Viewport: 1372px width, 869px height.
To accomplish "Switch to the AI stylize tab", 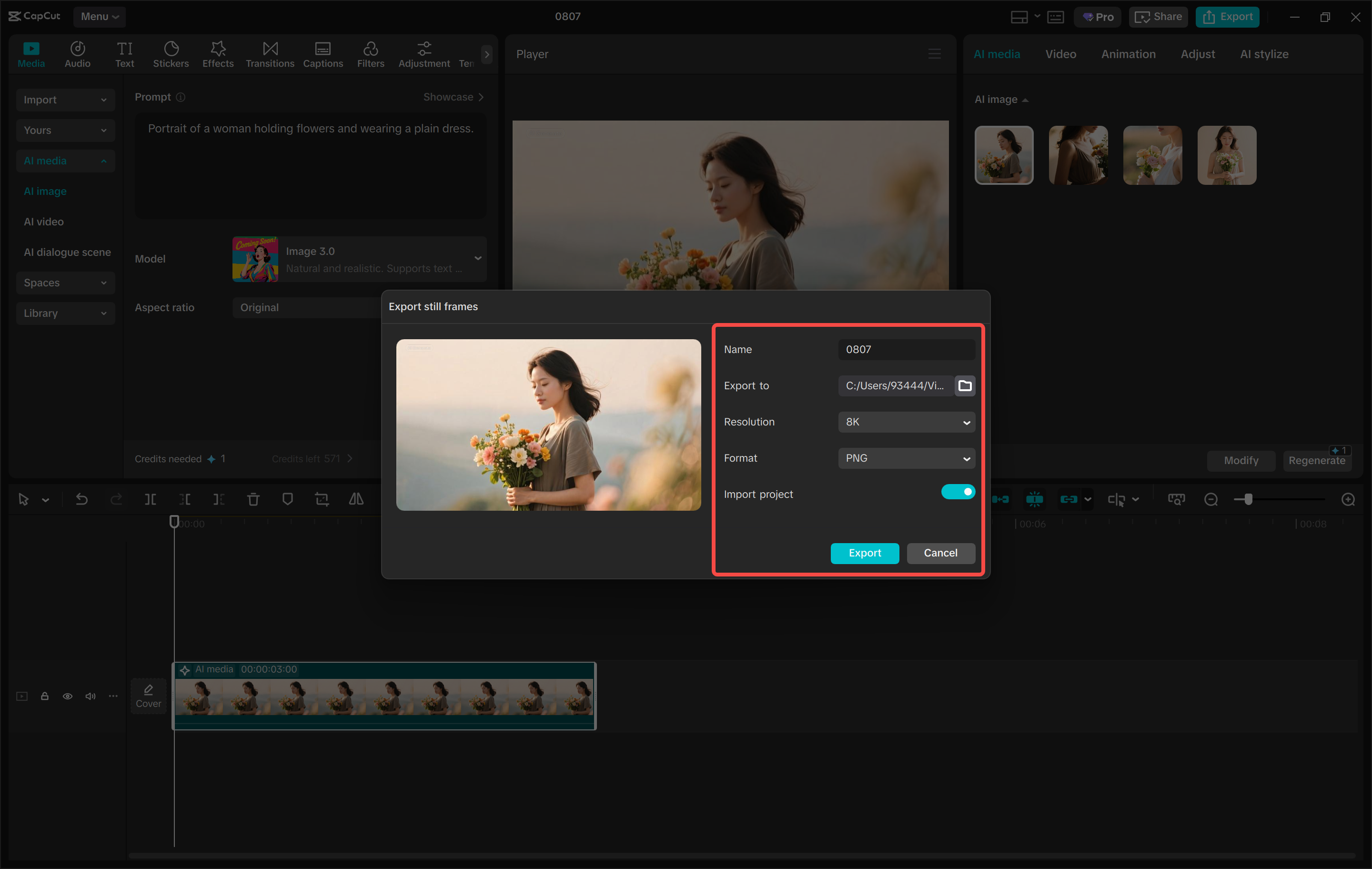I will click(x=1264, y=53).
